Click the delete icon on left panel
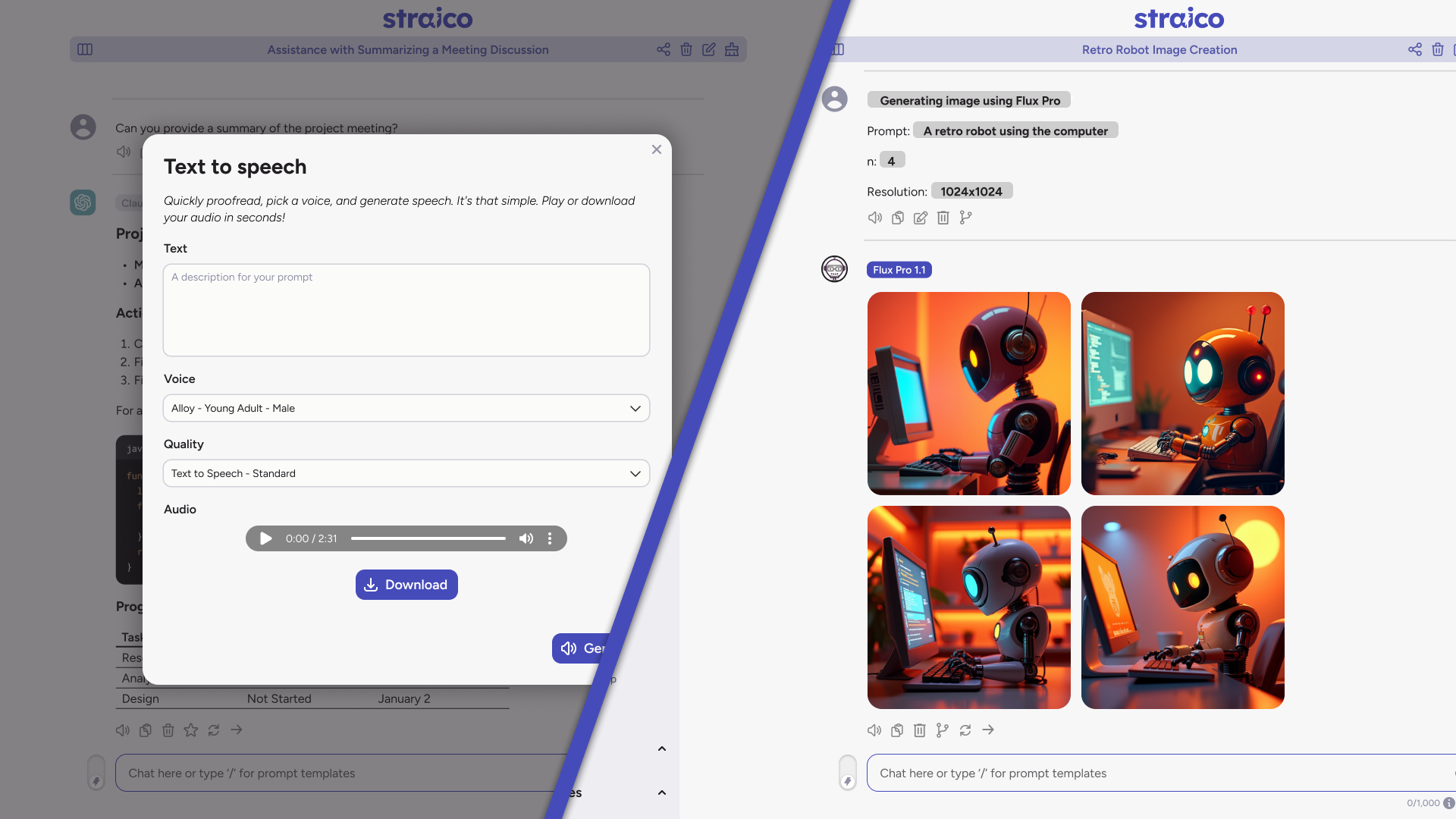Viewport: 1456px width, 819px height. pyautogui.click(x=686, y=49)
